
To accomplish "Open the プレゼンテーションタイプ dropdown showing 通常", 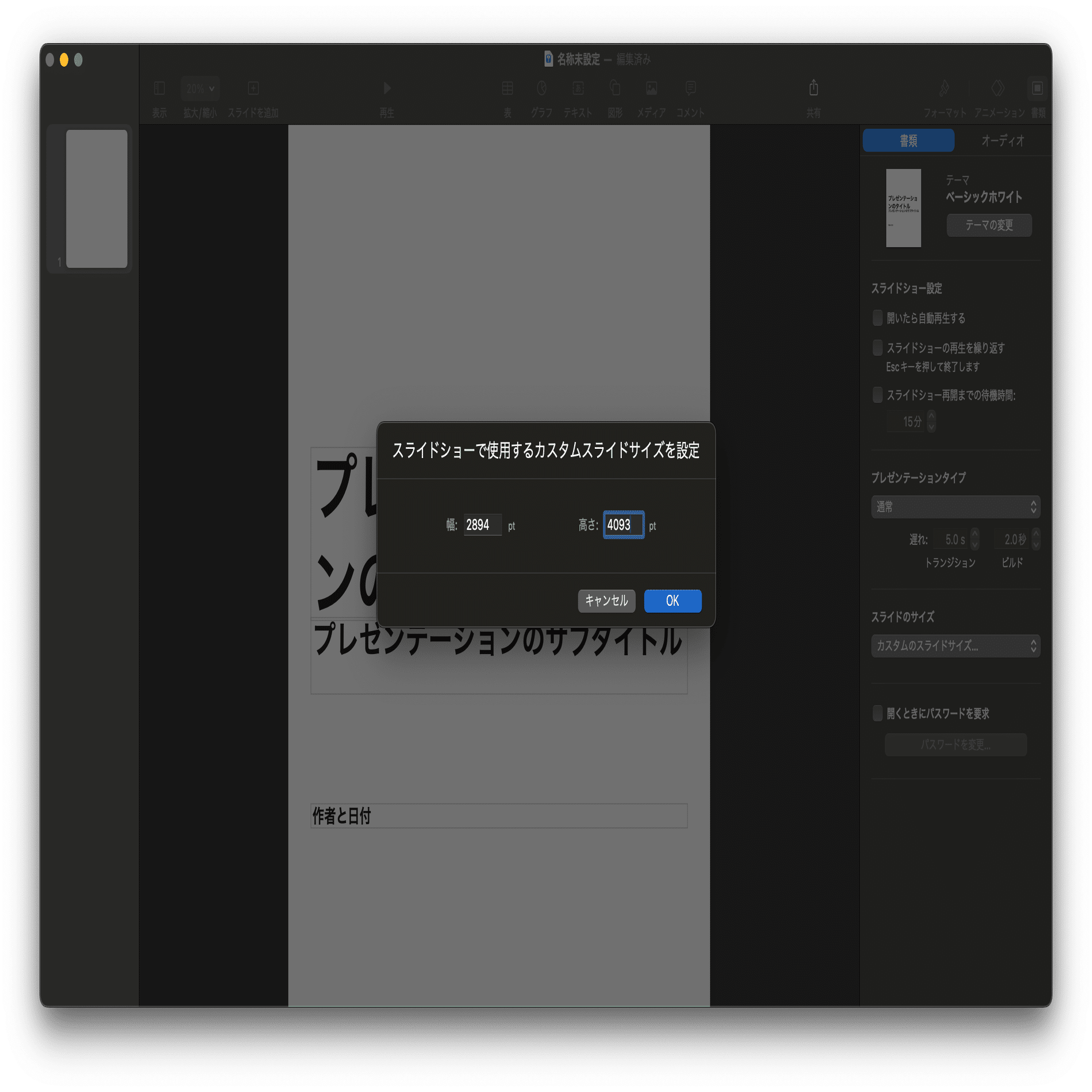I will coord(955,507).
